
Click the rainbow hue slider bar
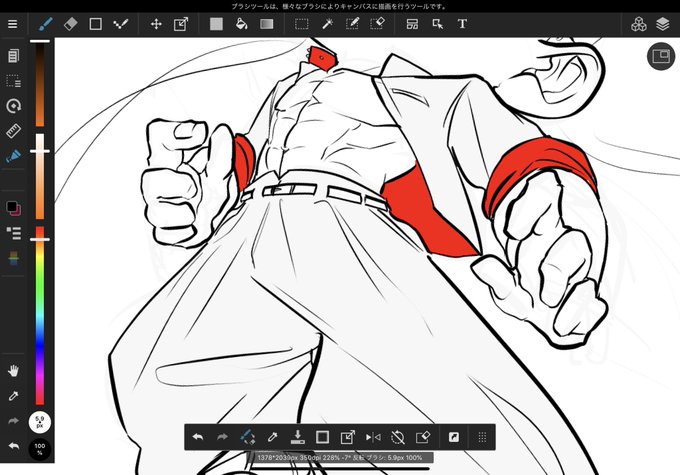[x=39, y=316]
